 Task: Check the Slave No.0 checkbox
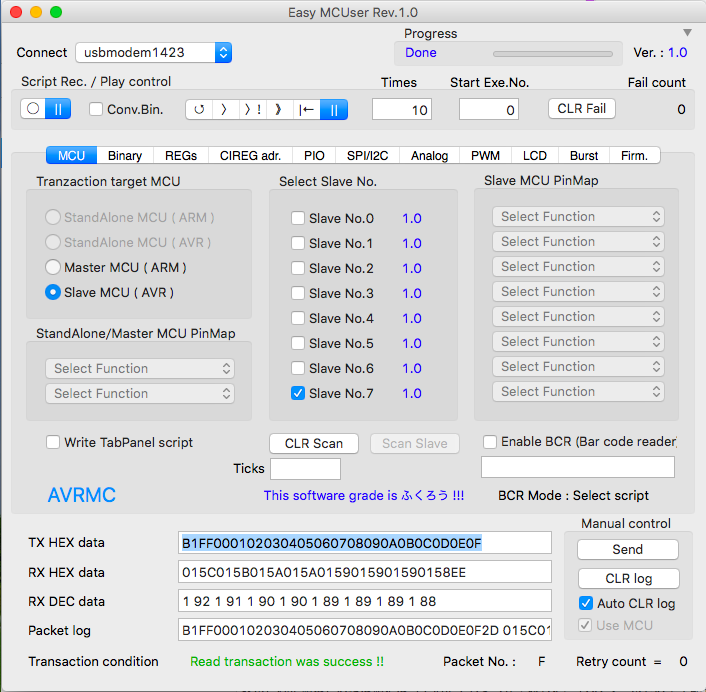298,218
